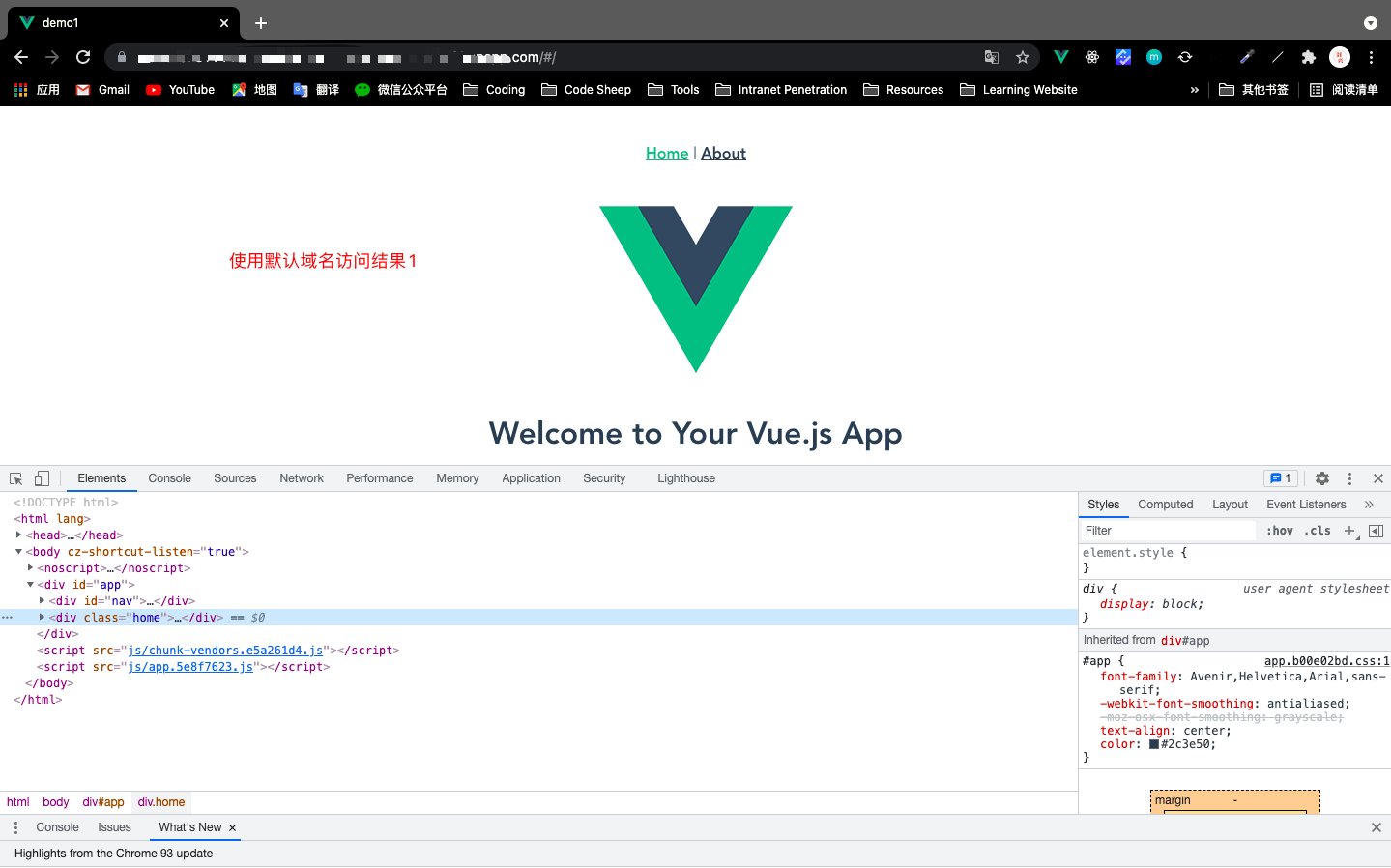Open the Resources bookmarks folder
The image size is (1391, 868).
903,90
